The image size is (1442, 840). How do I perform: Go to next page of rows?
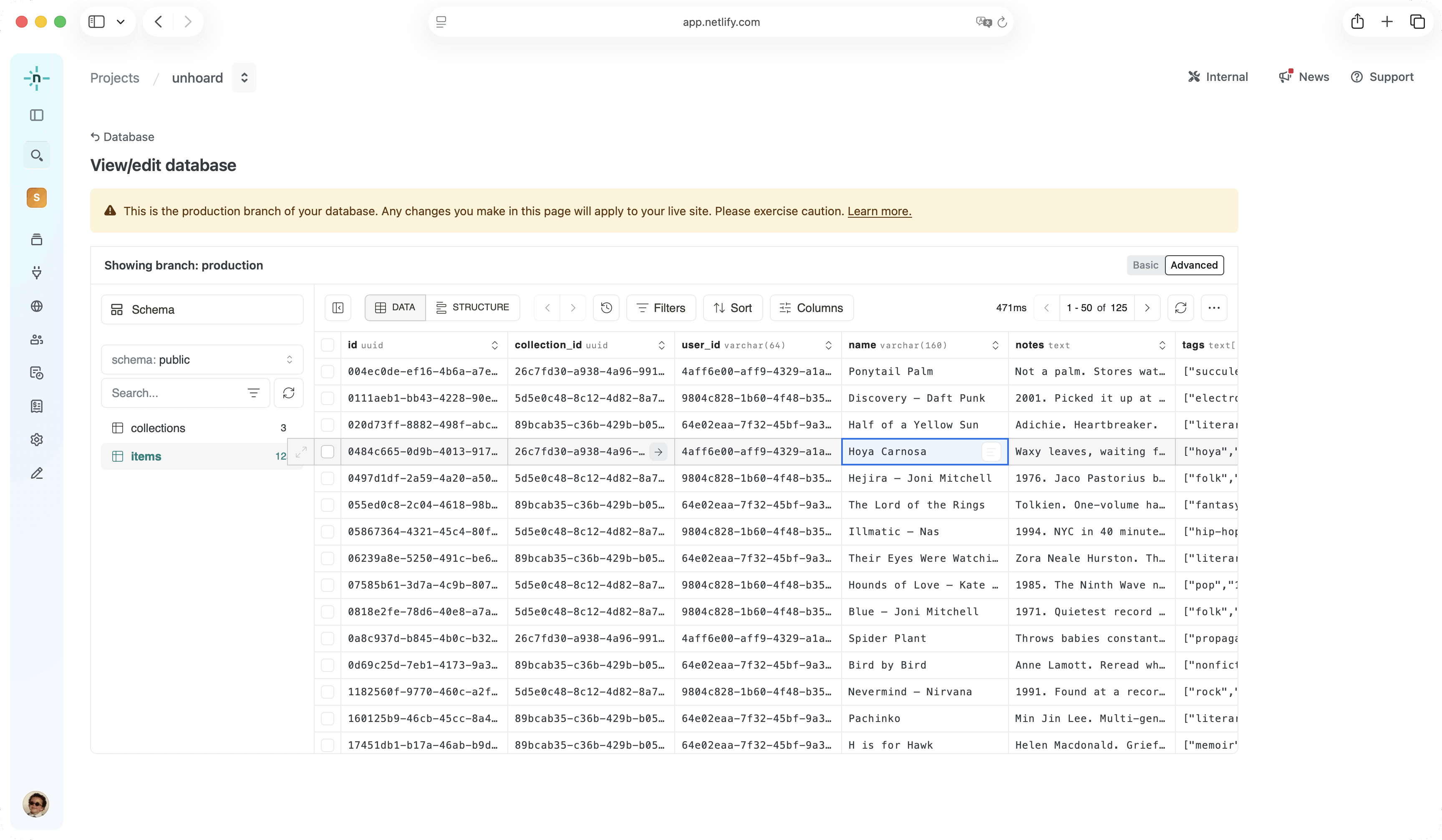(x=1147, y=308)
